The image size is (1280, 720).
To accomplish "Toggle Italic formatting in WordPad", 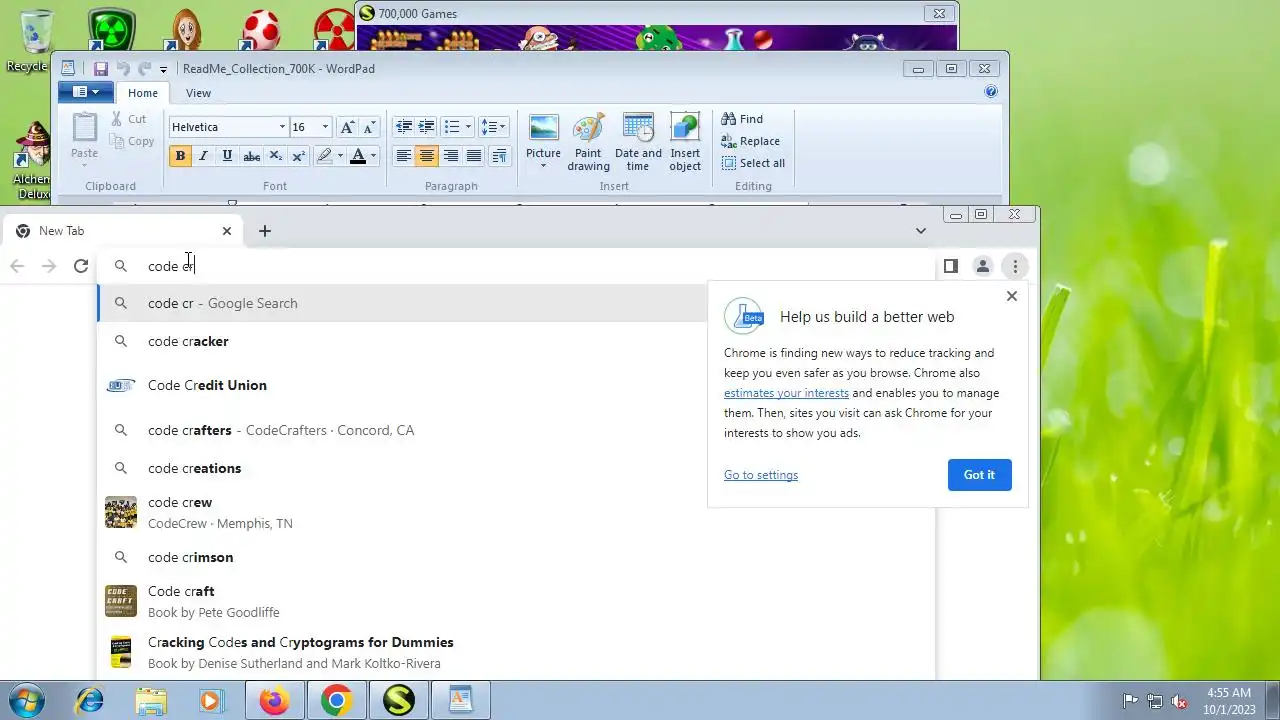I will coord(203,156).
